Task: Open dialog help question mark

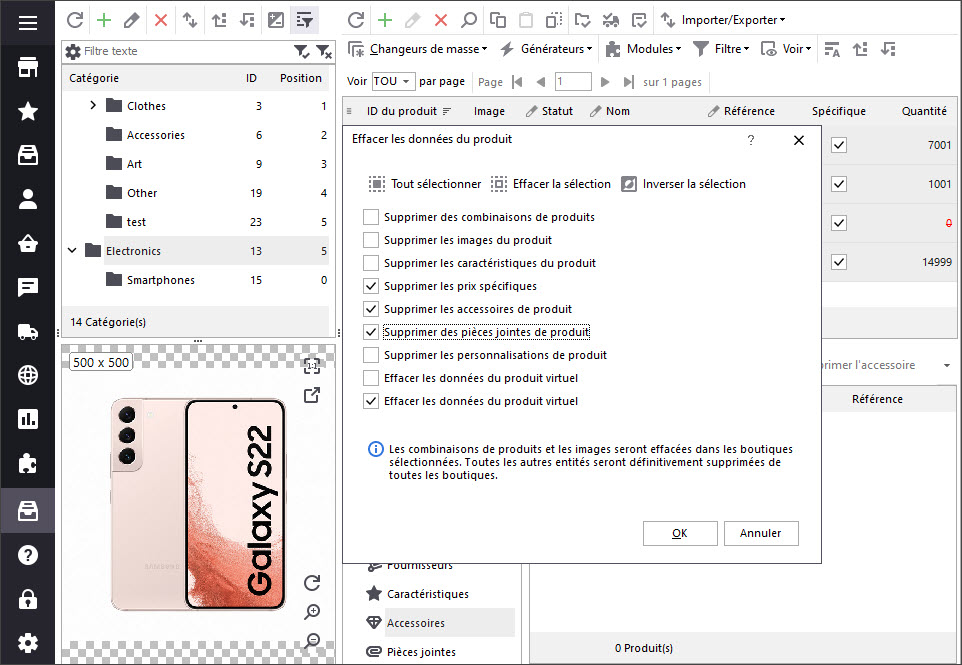Action: pyautogui.click(x=750, y=140)
